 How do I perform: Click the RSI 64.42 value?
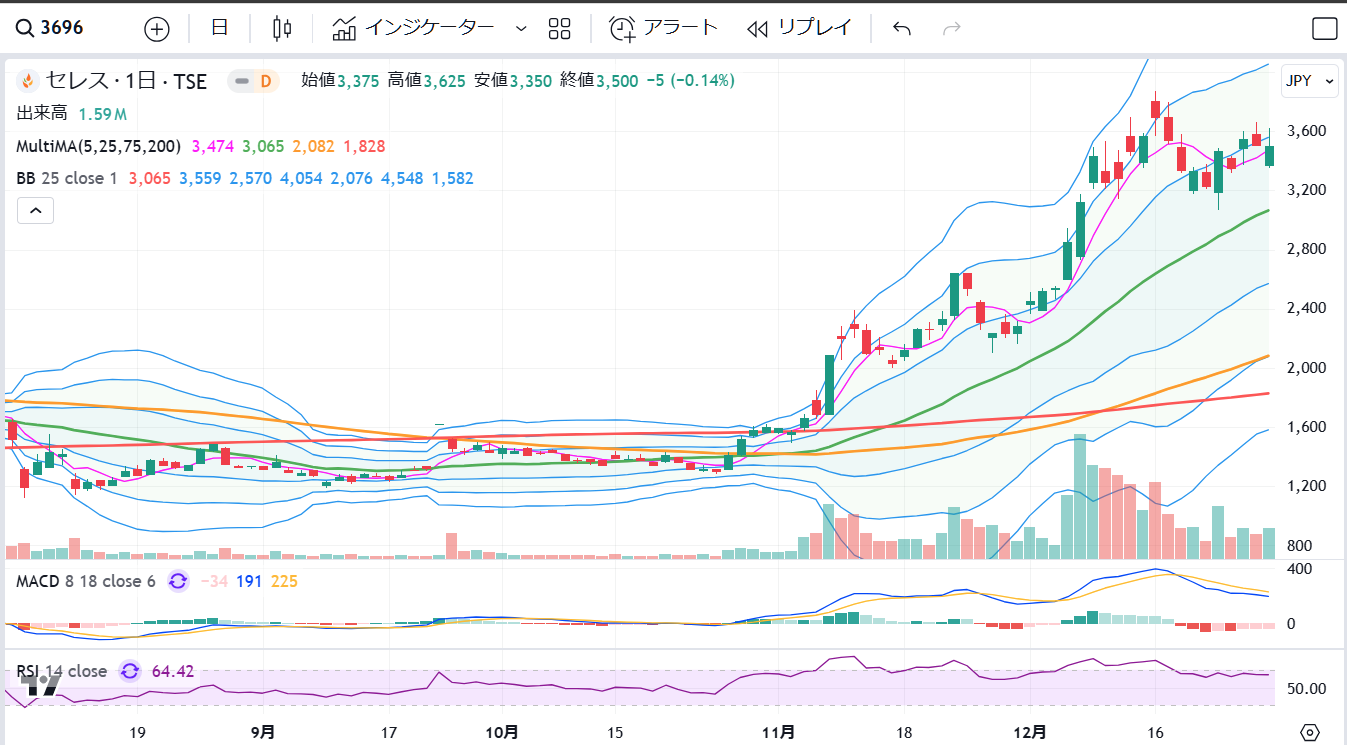pos(172,671)
